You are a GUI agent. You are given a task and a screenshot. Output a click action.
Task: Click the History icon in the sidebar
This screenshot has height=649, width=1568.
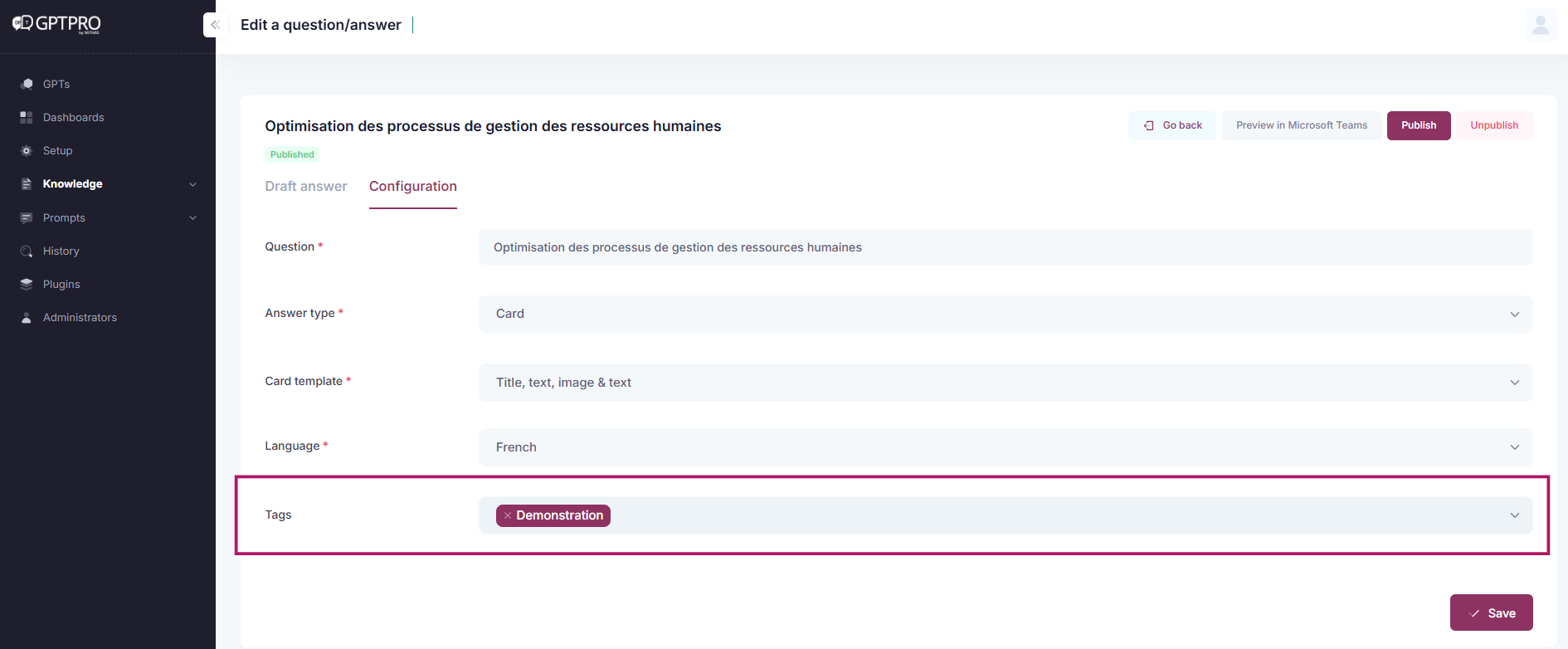[x=27, y=251]
